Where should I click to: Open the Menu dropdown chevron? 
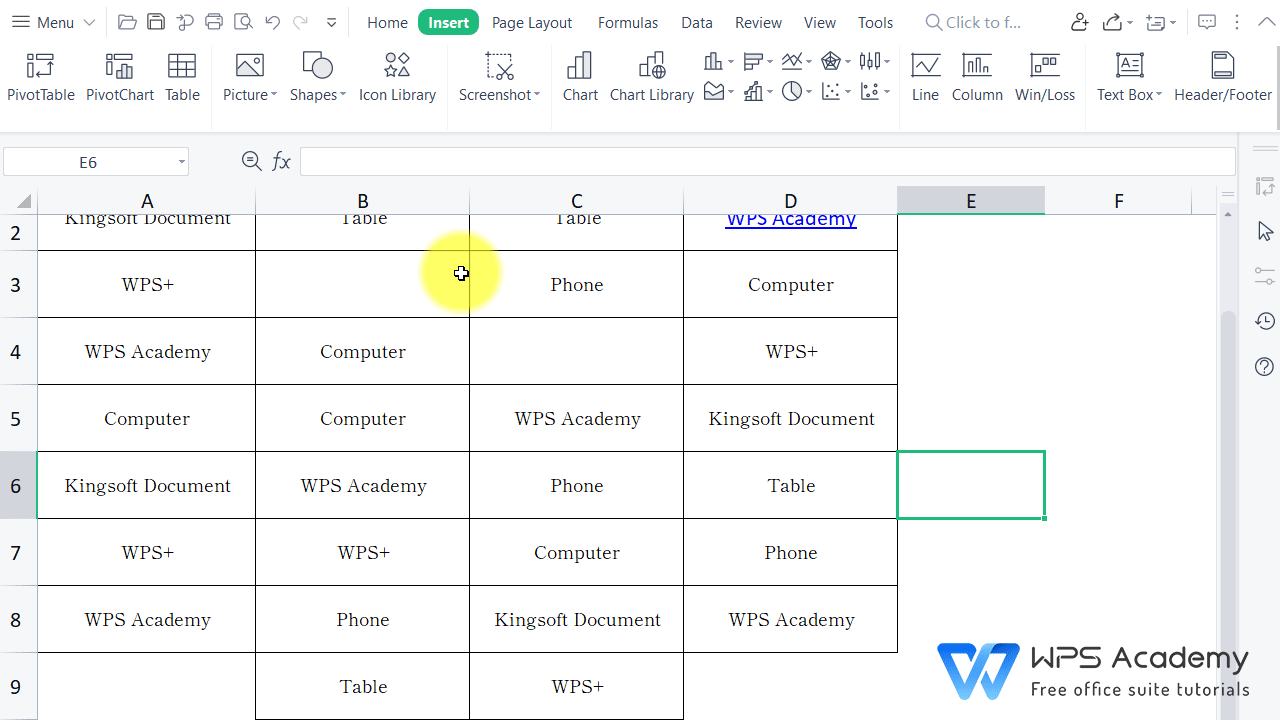tap(89, 22)
